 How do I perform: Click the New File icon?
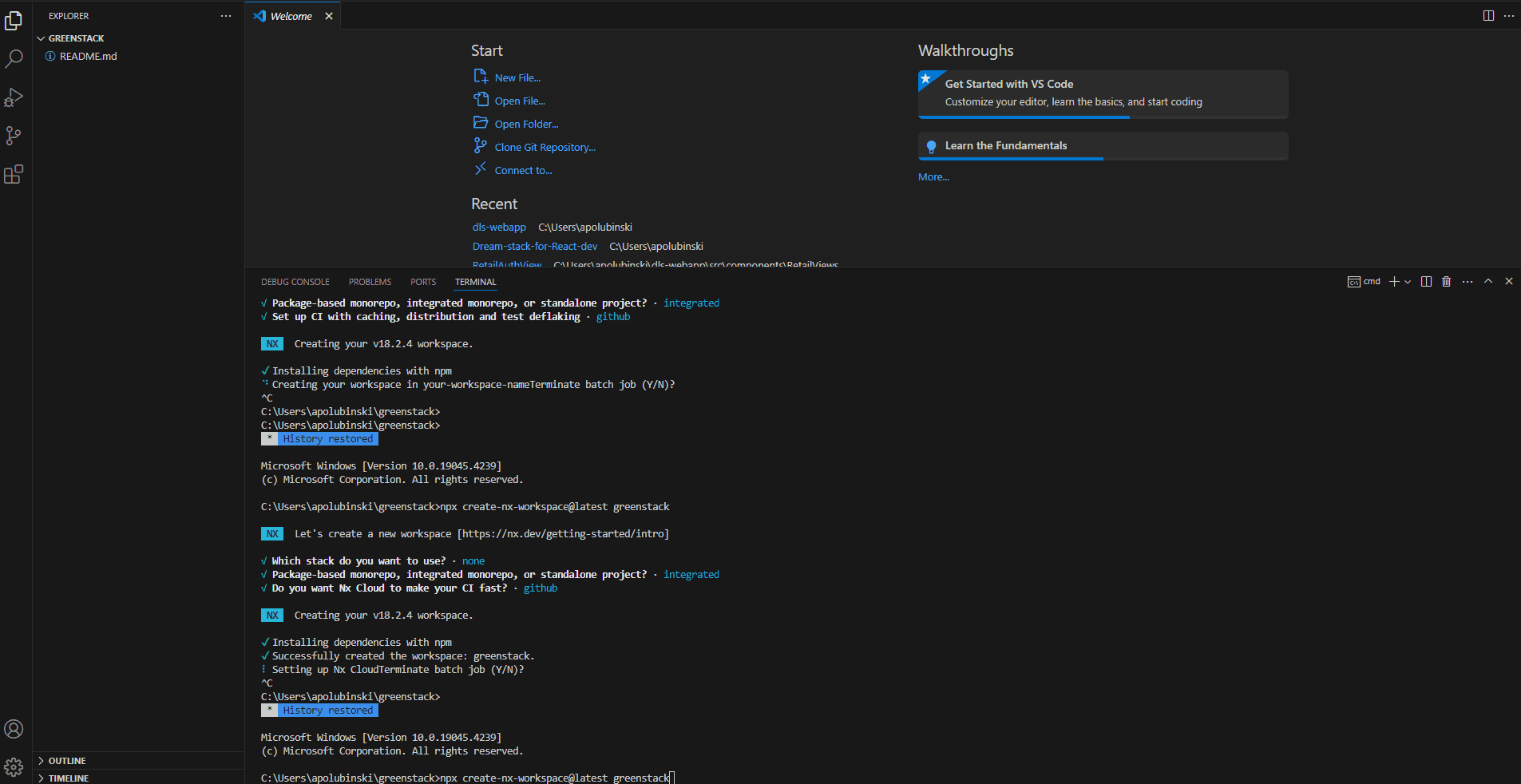(x=481, y=77)
